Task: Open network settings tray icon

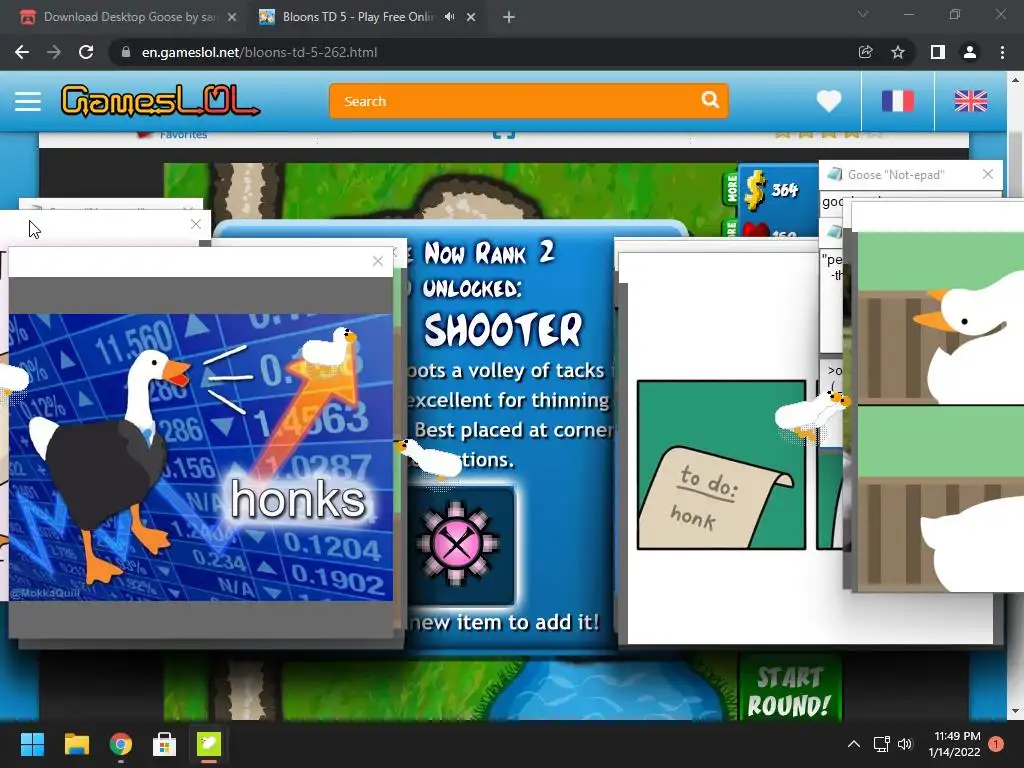Action: pos(882,744)
